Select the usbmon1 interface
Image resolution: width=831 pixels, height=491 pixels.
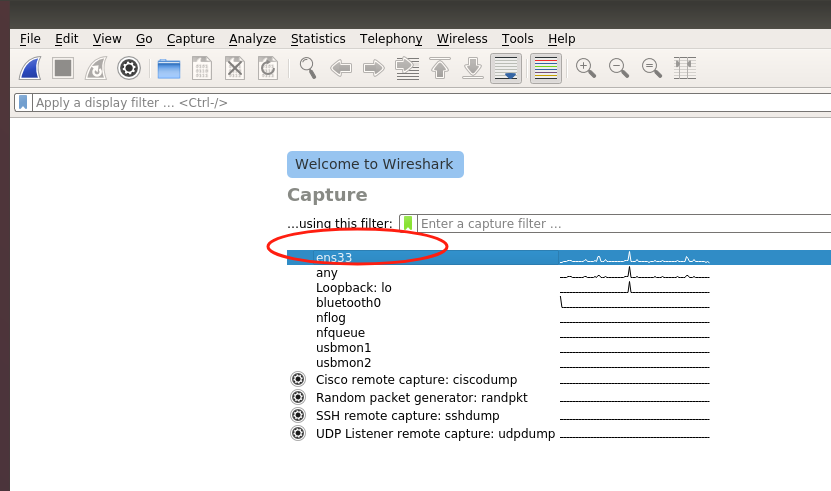343,347
